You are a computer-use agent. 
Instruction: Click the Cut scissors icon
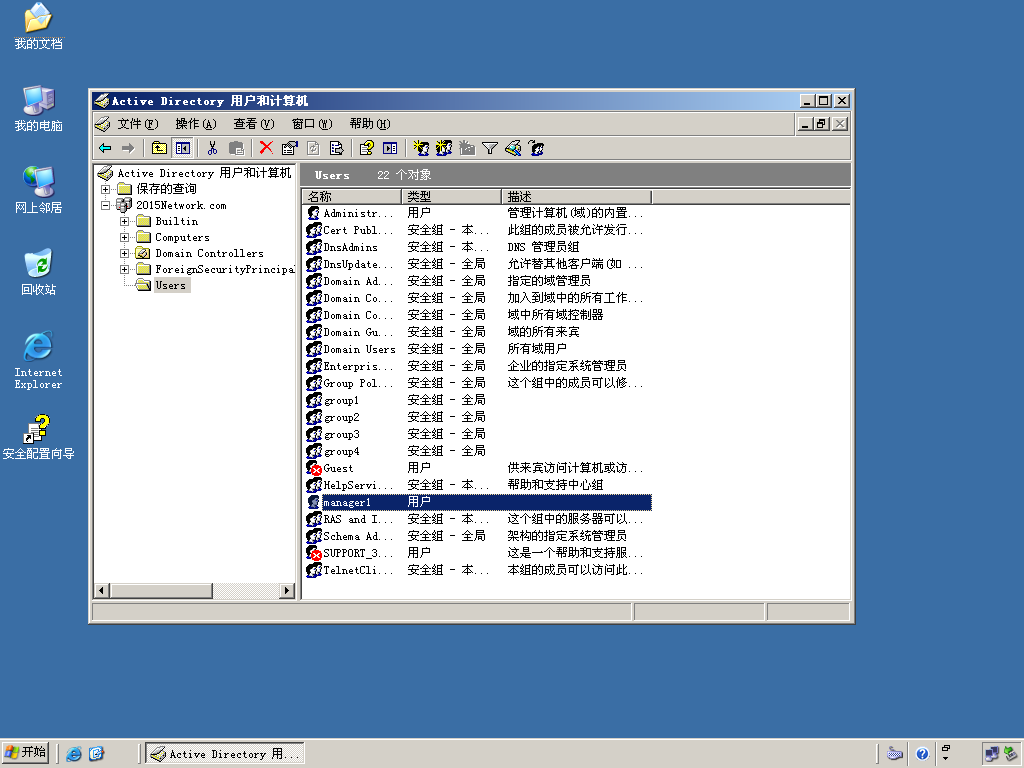point(212,148)
